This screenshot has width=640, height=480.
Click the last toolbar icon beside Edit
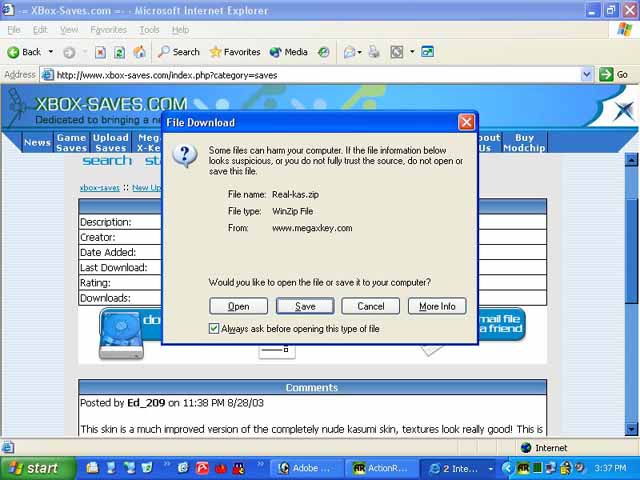point(427,52)
